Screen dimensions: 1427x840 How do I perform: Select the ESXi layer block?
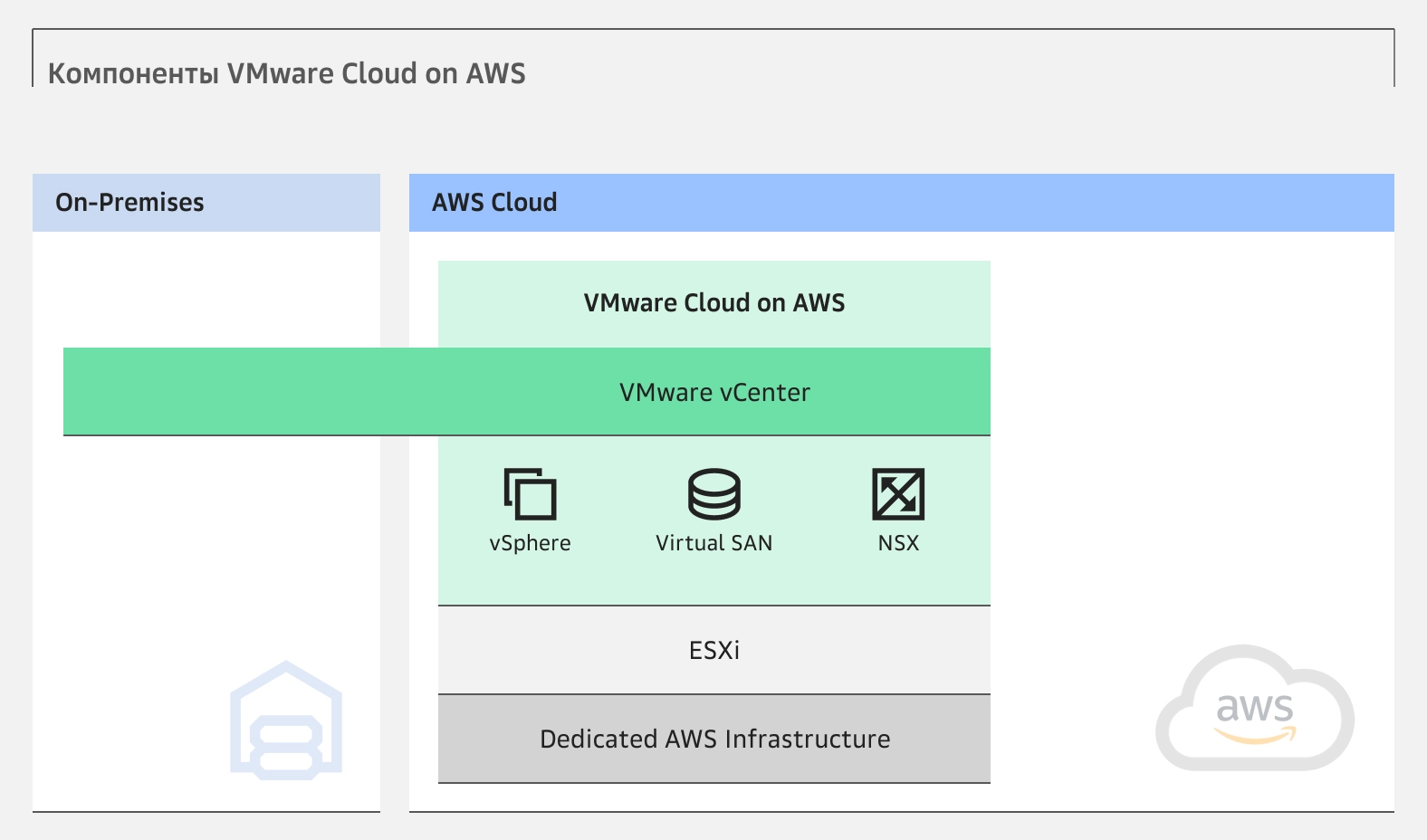click(714, 650)
